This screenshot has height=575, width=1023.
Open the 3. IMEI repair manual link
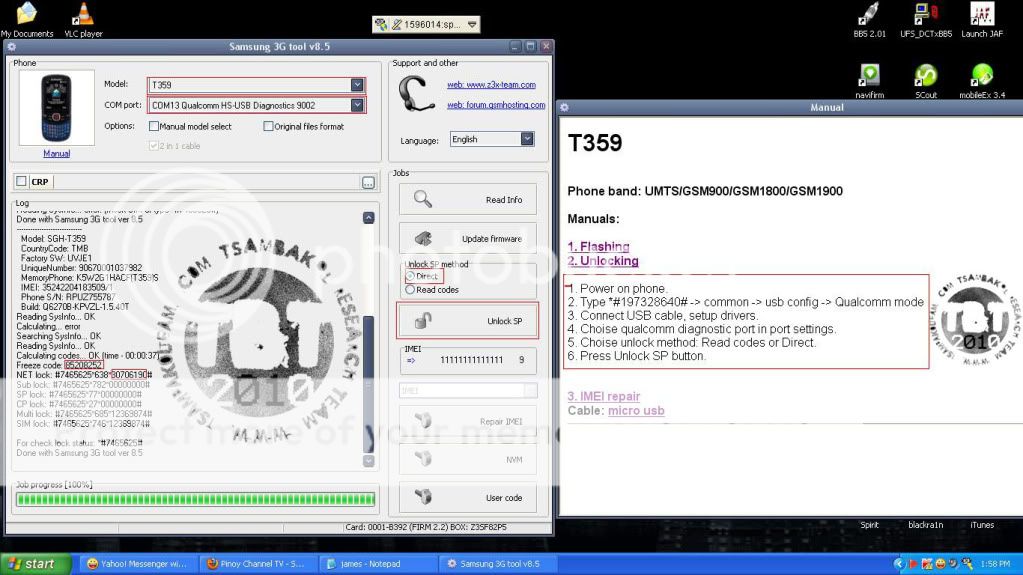pos(603,396)
